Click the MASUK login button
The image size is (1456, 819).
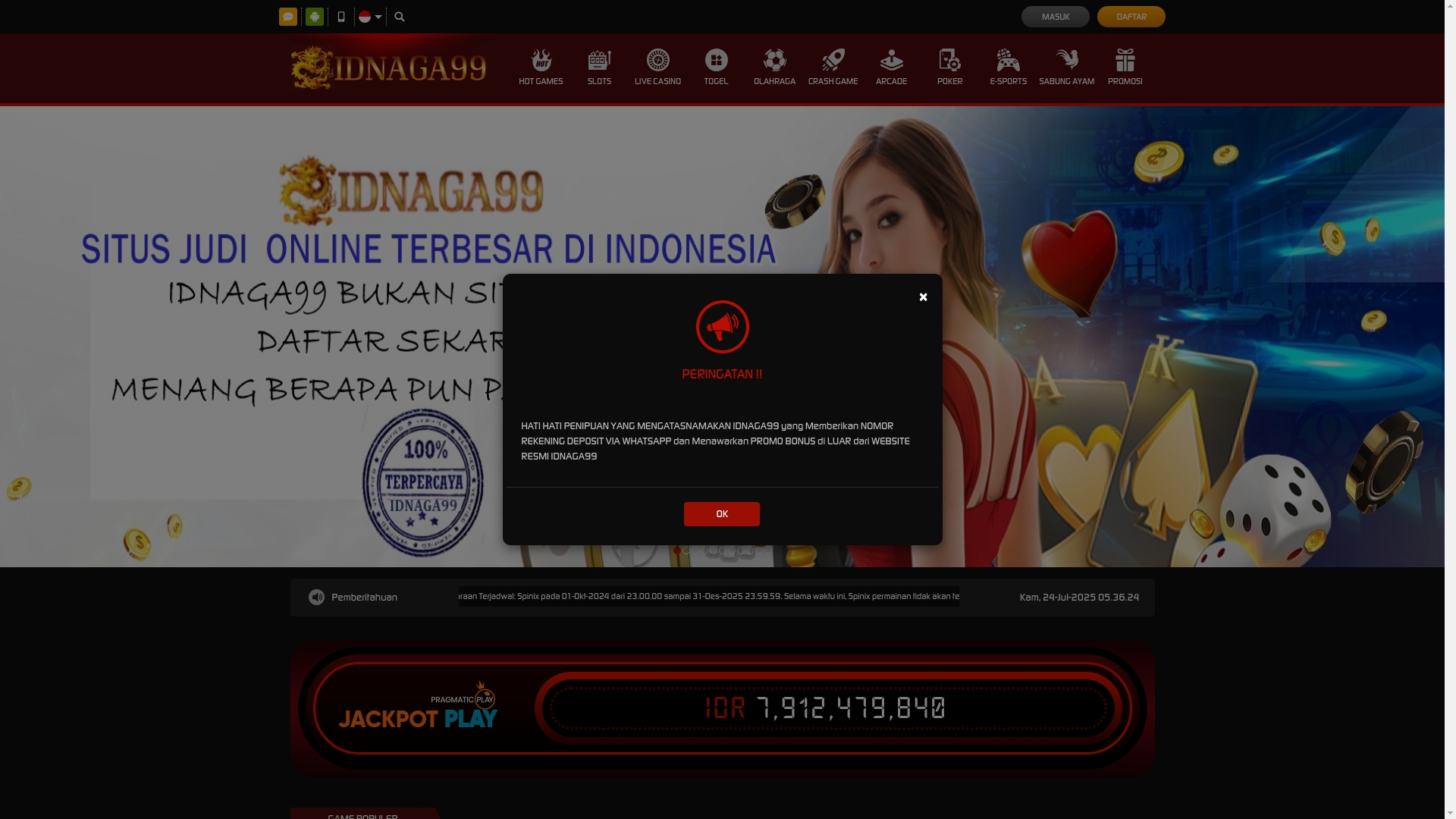pyautogui.click(x=1055, y=17)
